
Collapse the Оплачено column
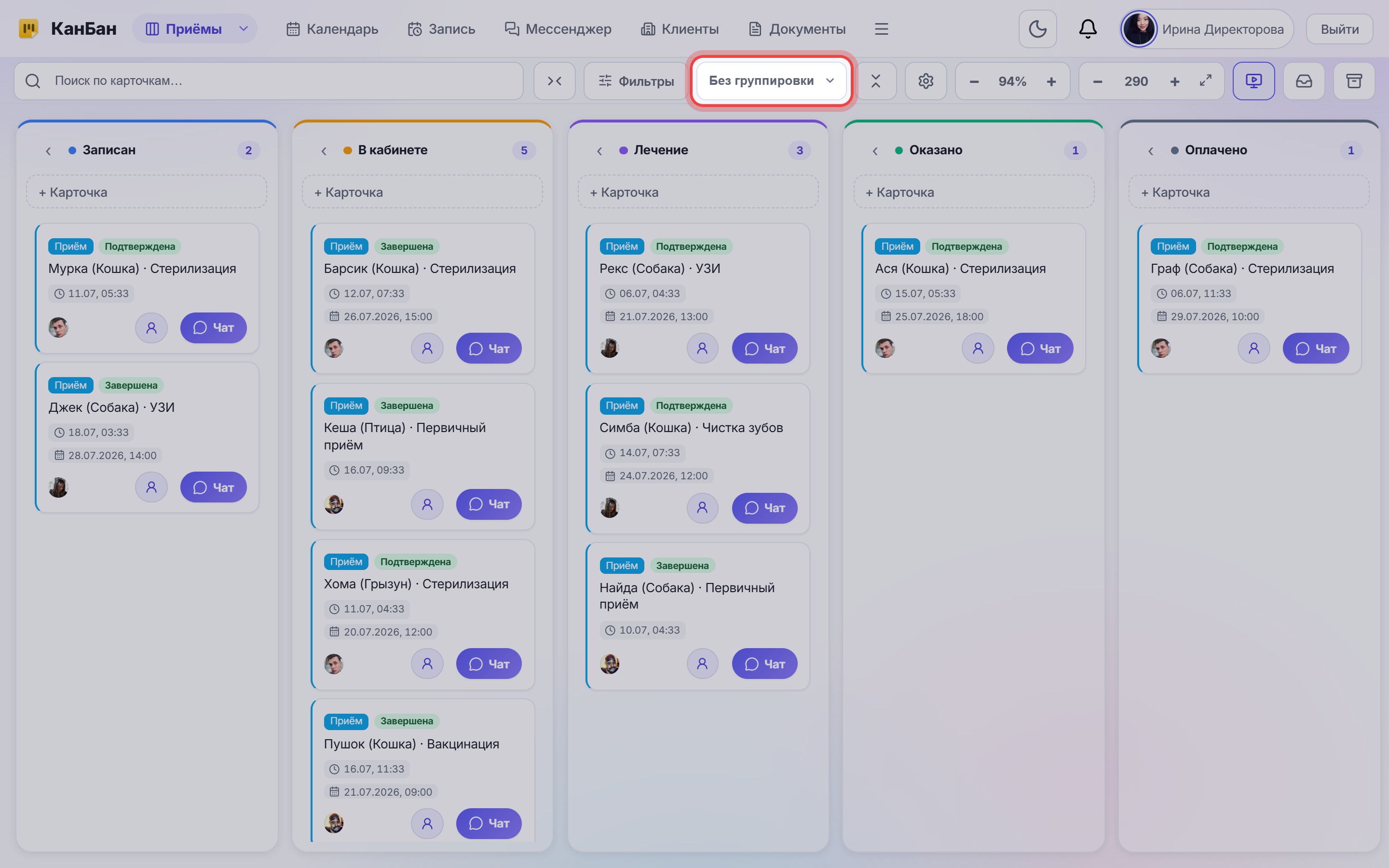pyautogui.click(x=1150, y=151)
